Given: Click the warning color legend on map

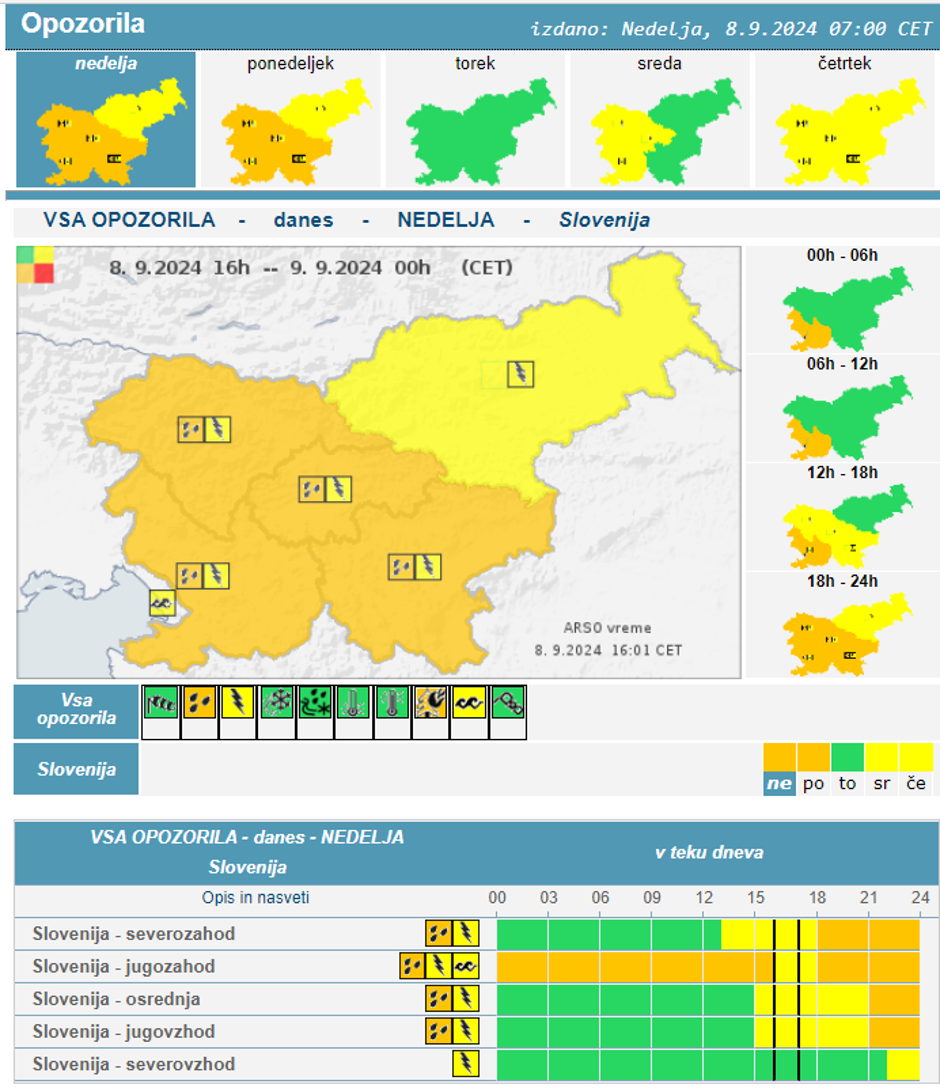Looking at the screenshot, I should pos(35,265).
